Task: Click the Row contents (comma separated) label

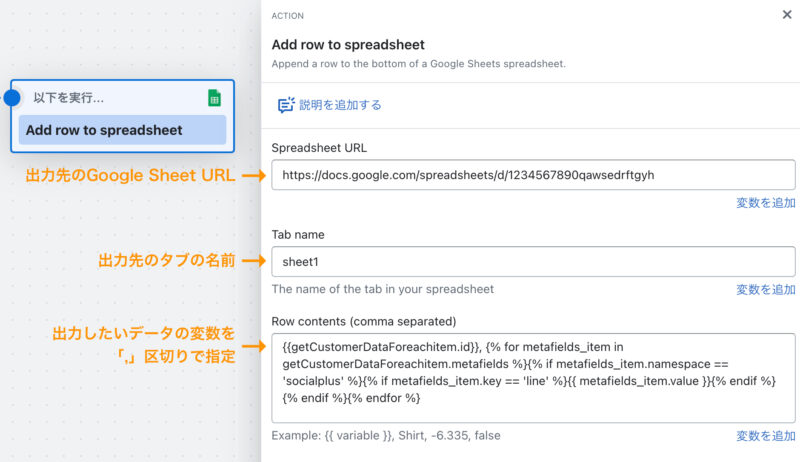Action: 364,322
